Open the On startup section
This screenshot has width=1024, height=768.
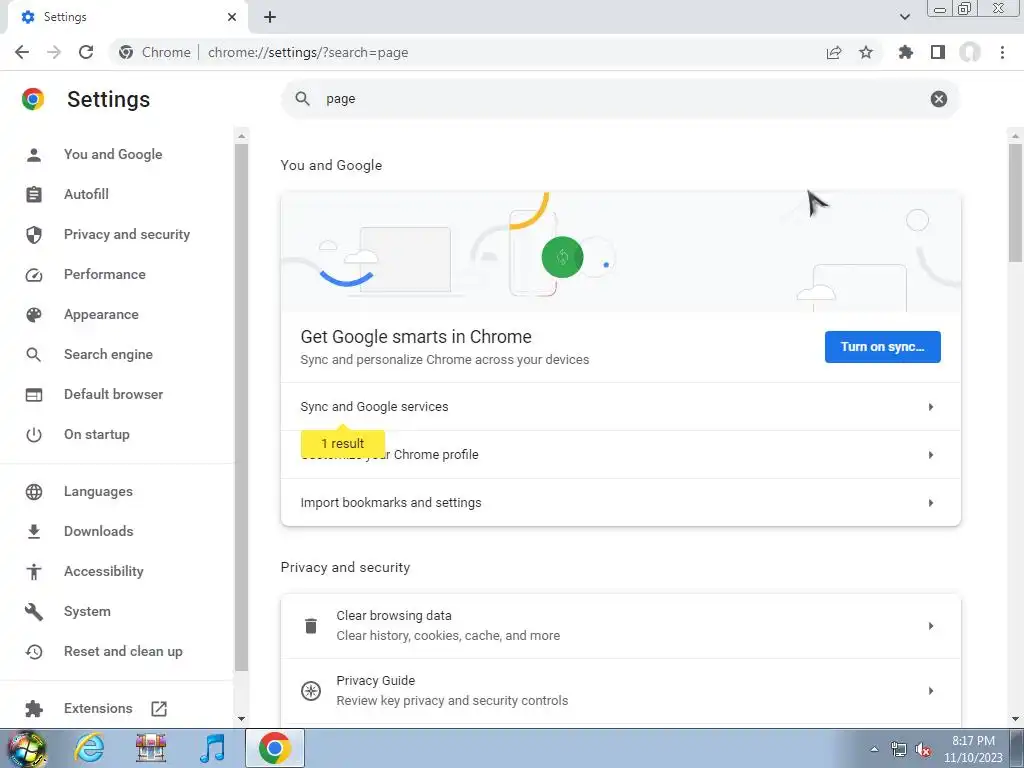[x=97, y=434]
